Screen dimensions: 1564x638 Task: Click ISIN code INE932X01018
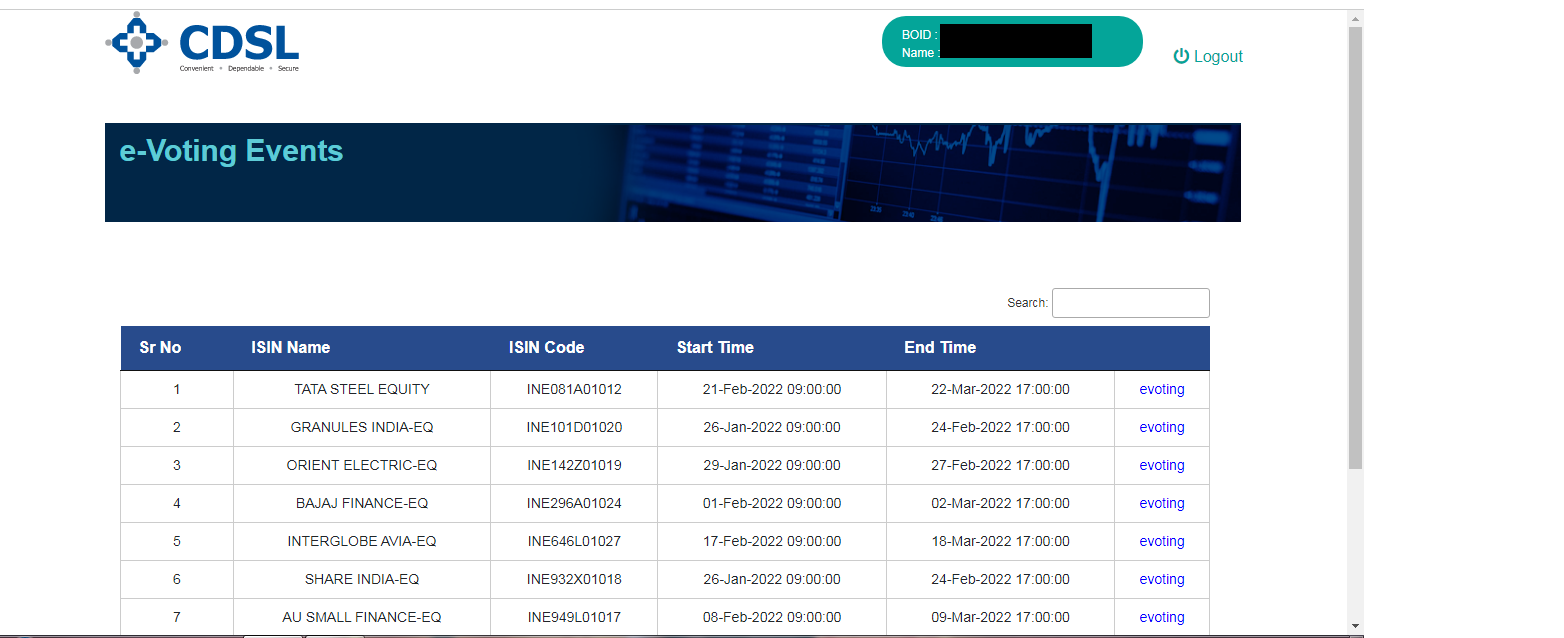tap(574, 580)
